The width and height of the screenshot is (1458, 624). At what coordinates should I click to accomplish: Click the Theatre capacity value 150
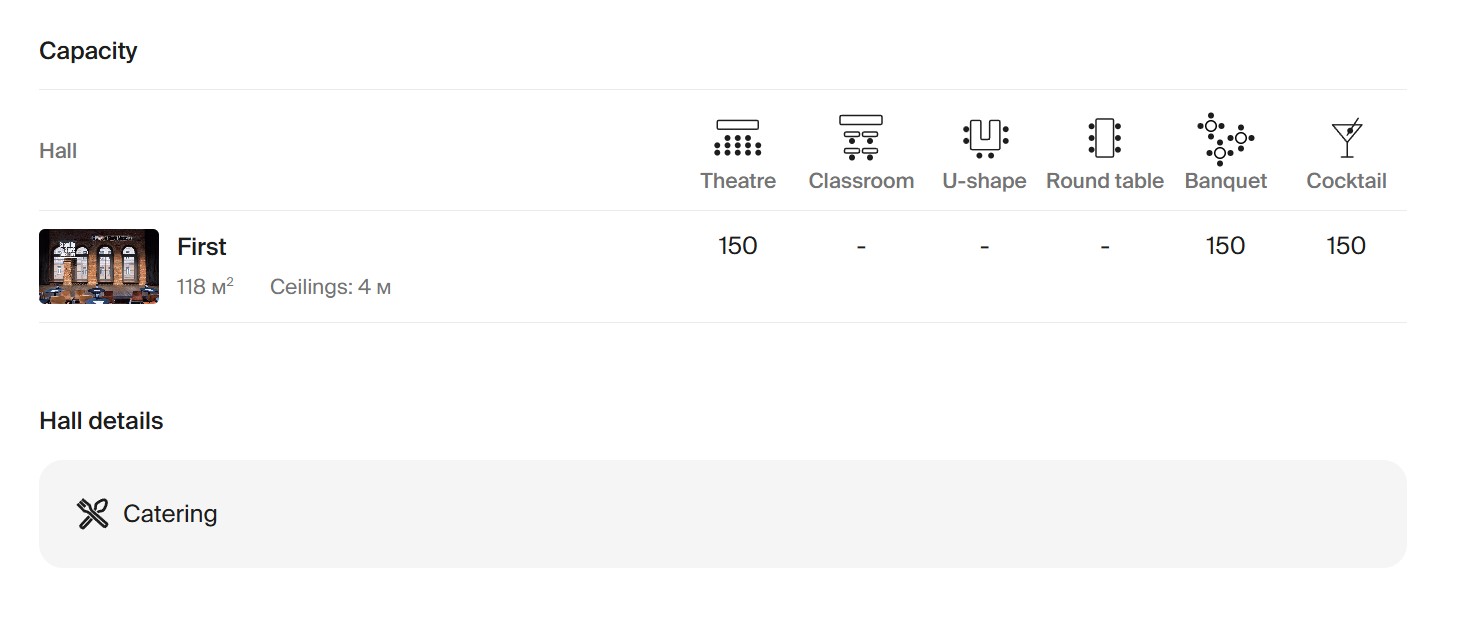[738, 246]
